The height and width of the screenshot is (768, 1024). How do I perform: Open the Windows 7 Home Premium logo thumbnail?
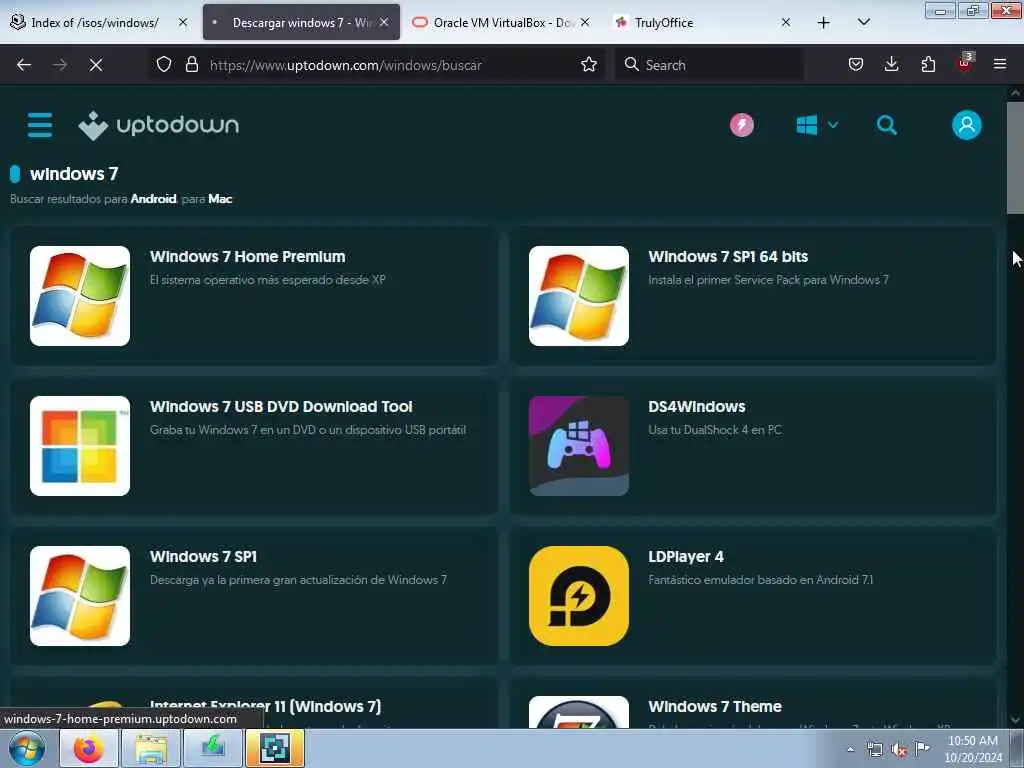80,296
